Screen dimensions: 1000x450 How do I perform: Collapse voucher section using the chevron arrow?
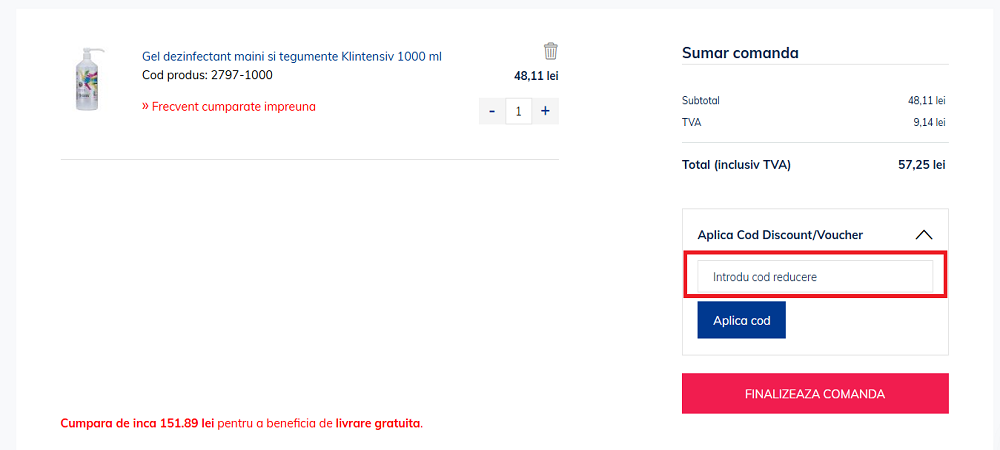(923, 235)
